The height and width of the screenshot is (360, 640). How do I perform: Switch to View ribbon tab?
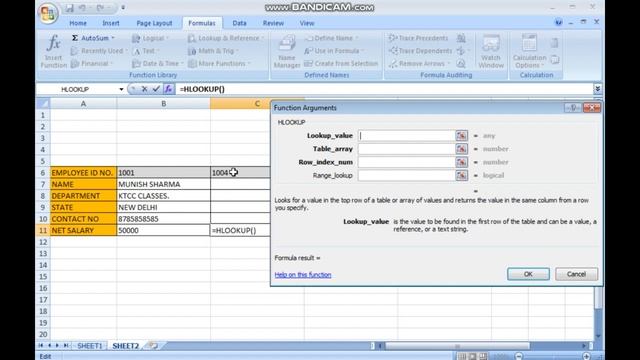point(307,23)
